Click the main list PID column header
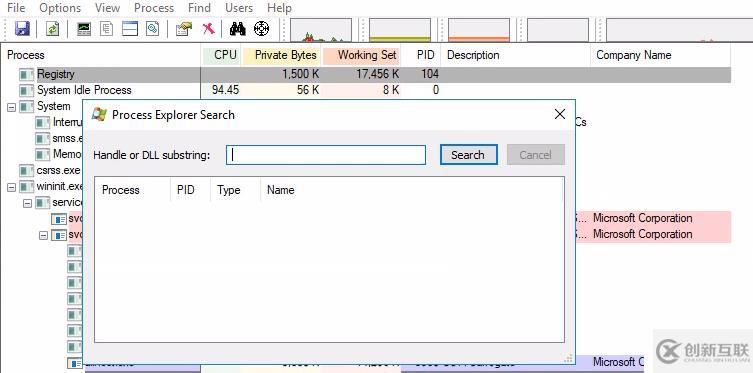The width and height of the screenshot is (753, 373). (x=421, y=55)
